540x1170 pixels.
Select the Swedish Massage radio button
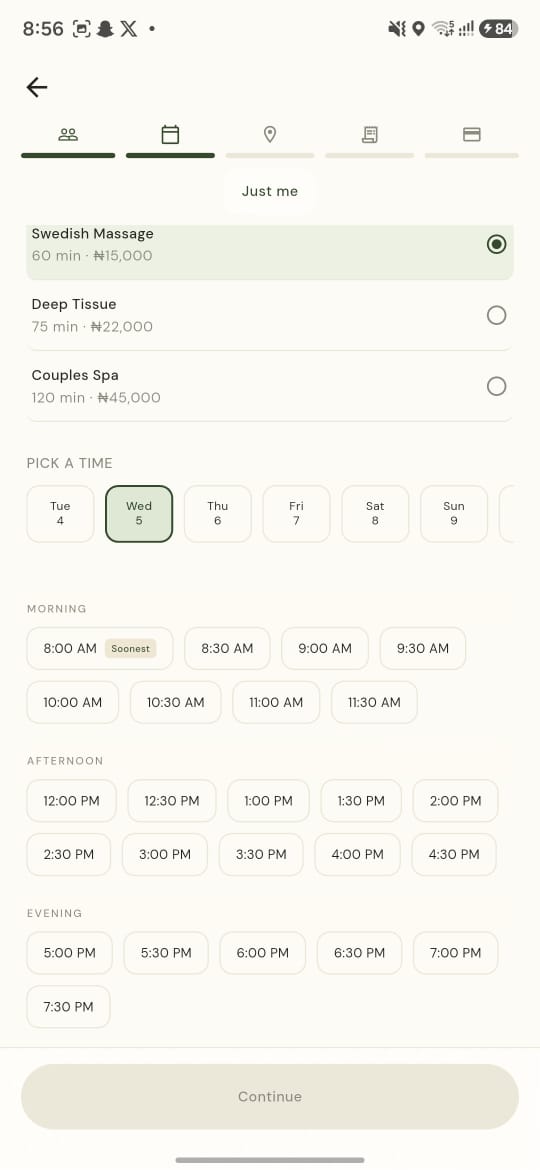[496, 244]
